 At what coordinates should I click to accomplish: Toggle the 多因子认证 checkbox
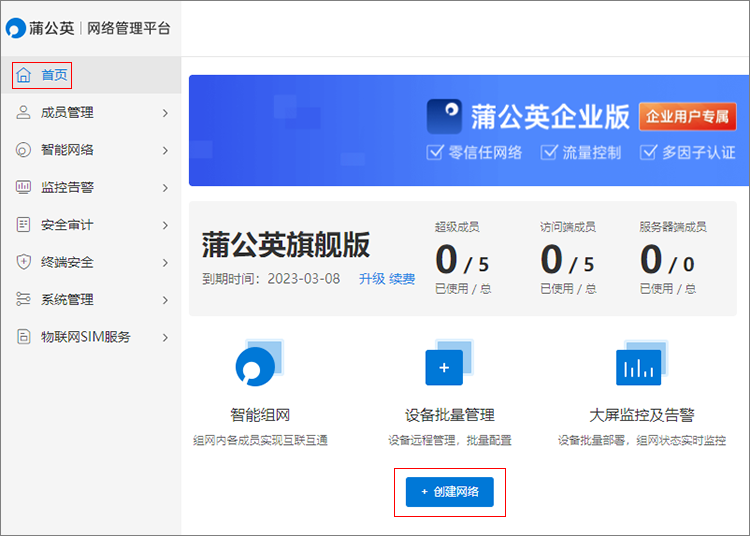(648, 153)
